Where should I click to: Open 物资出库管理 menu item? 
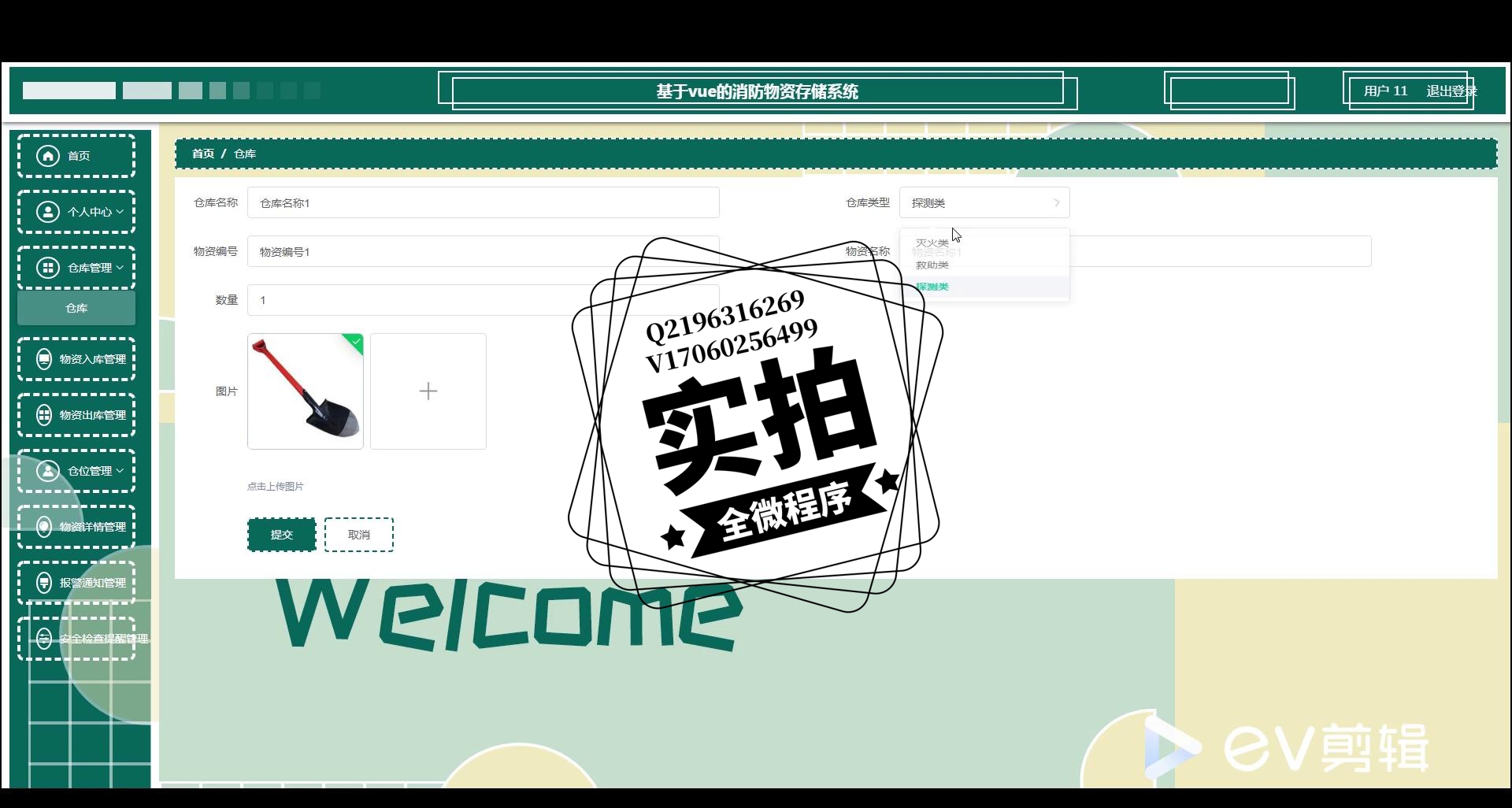pos(76,415)
